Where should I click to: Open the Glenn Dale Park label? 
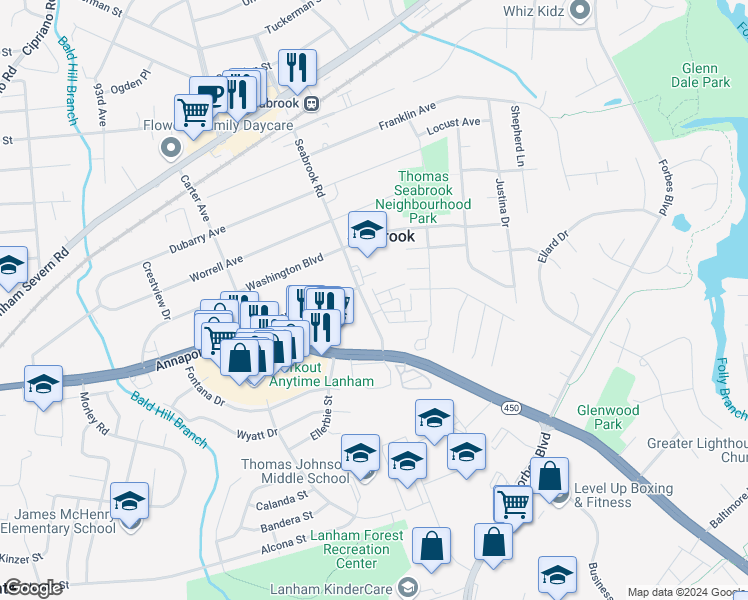coord(700,75)
